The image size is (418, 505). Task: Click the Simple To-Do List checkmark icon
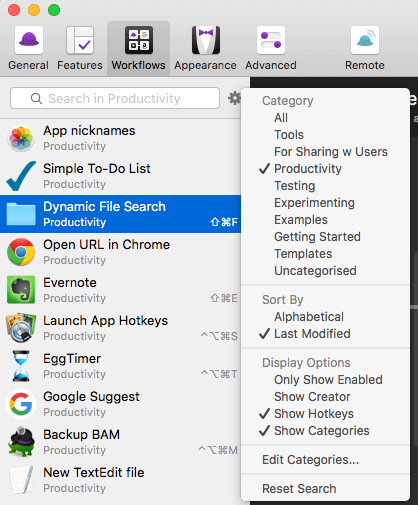point(21,176)
